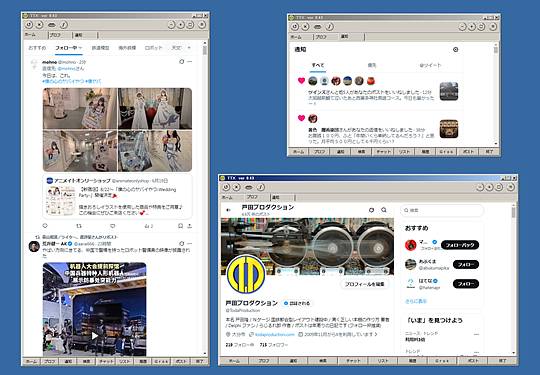This screenshot has width=540, height=375.
Task: Click 戸田プロダクション round profile avatar
Action: point(246,274)
